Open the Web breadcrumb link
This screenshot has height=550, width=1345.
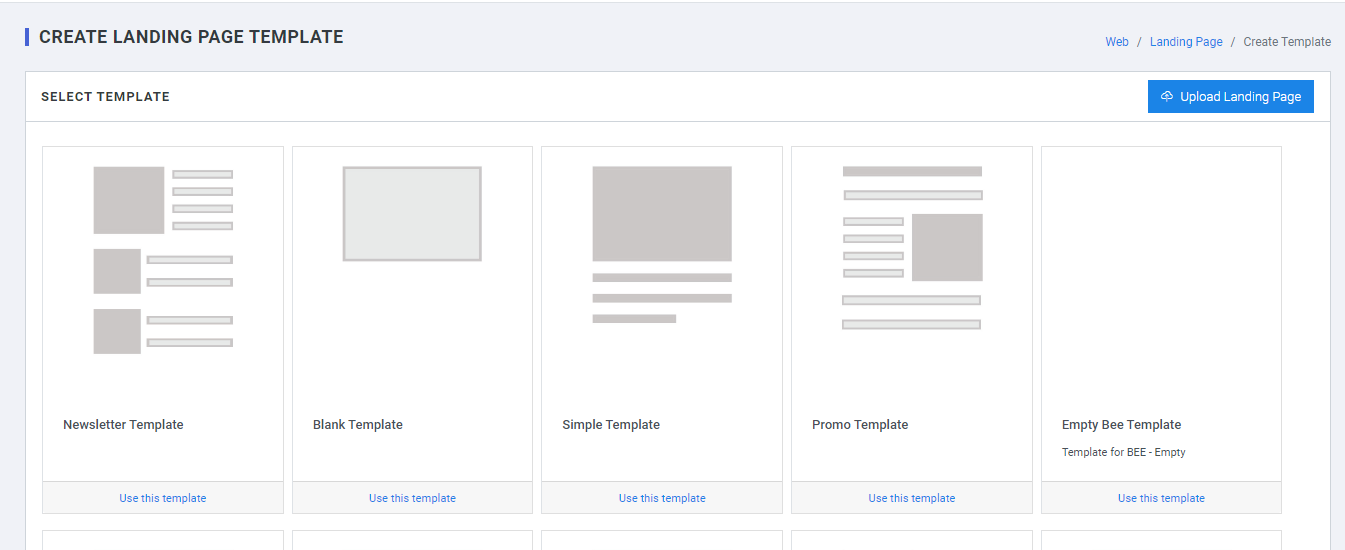click(1116, 42)
